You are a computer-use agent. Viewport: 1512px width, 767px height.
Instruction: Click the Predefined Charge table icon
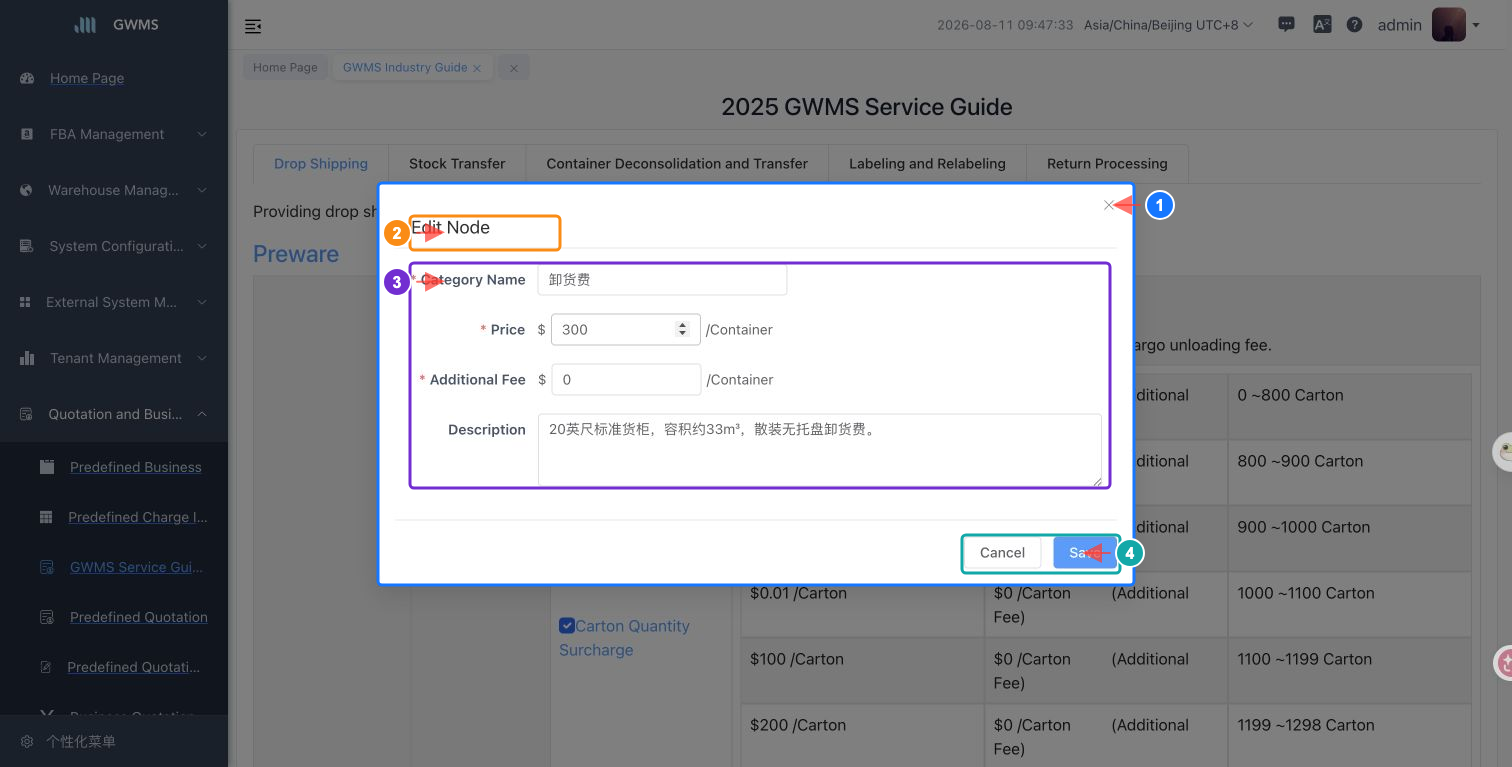coord(46,517)
